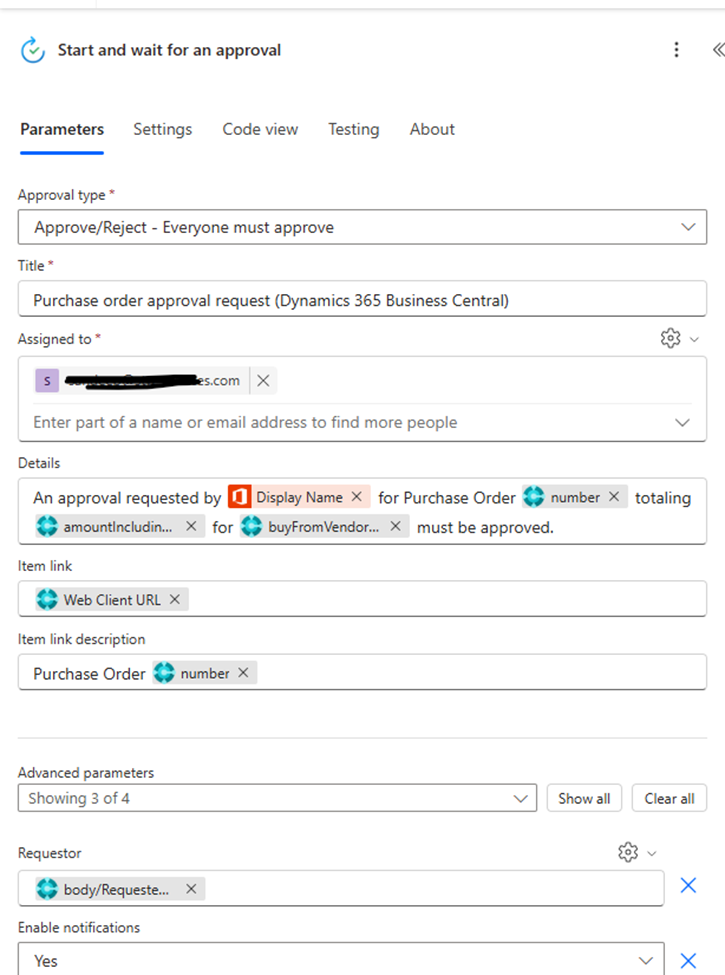Open the Code view tab
The image size is (725, 975).
[260, 129]
